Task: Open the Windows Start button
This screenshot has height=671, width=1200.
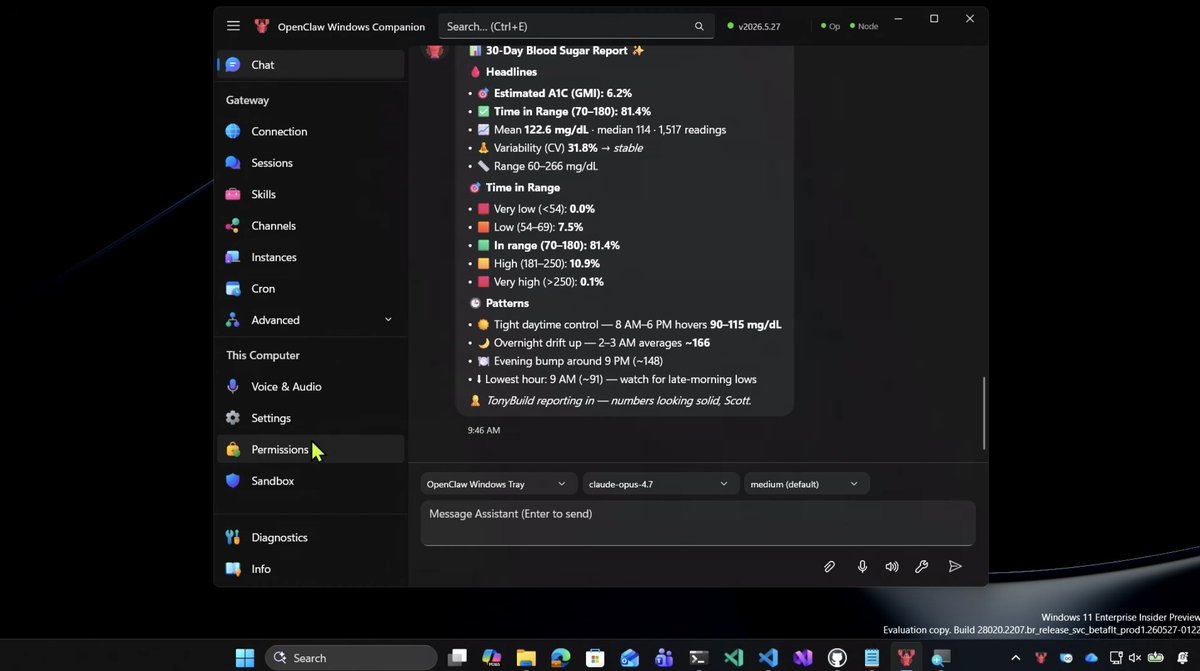Action: (x=244, y=657)
